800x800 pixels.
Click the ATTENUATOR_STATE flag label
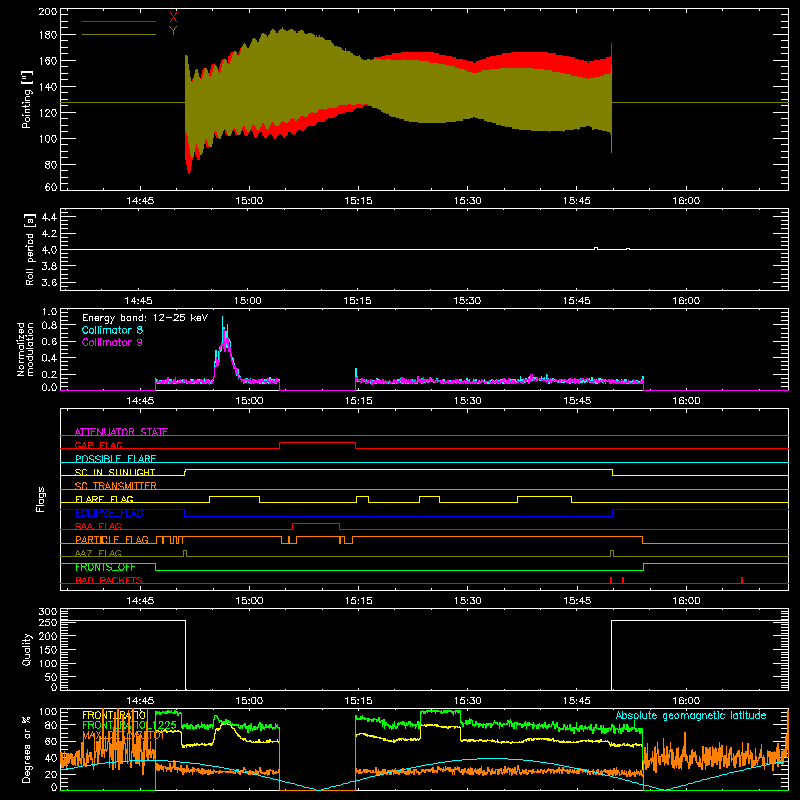121,432
